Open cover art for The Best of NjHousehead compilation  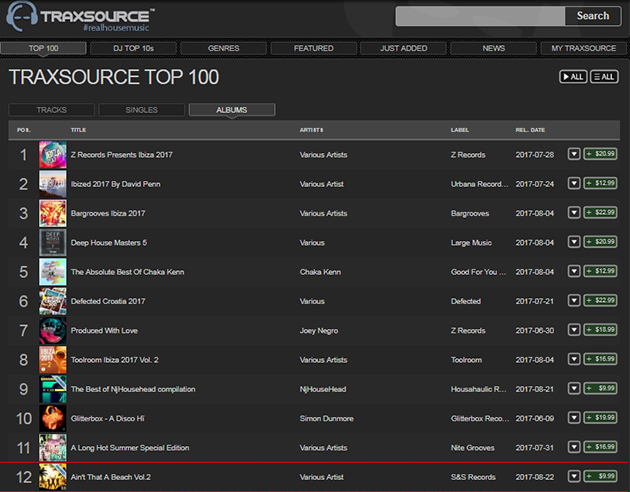click(53, 389)
